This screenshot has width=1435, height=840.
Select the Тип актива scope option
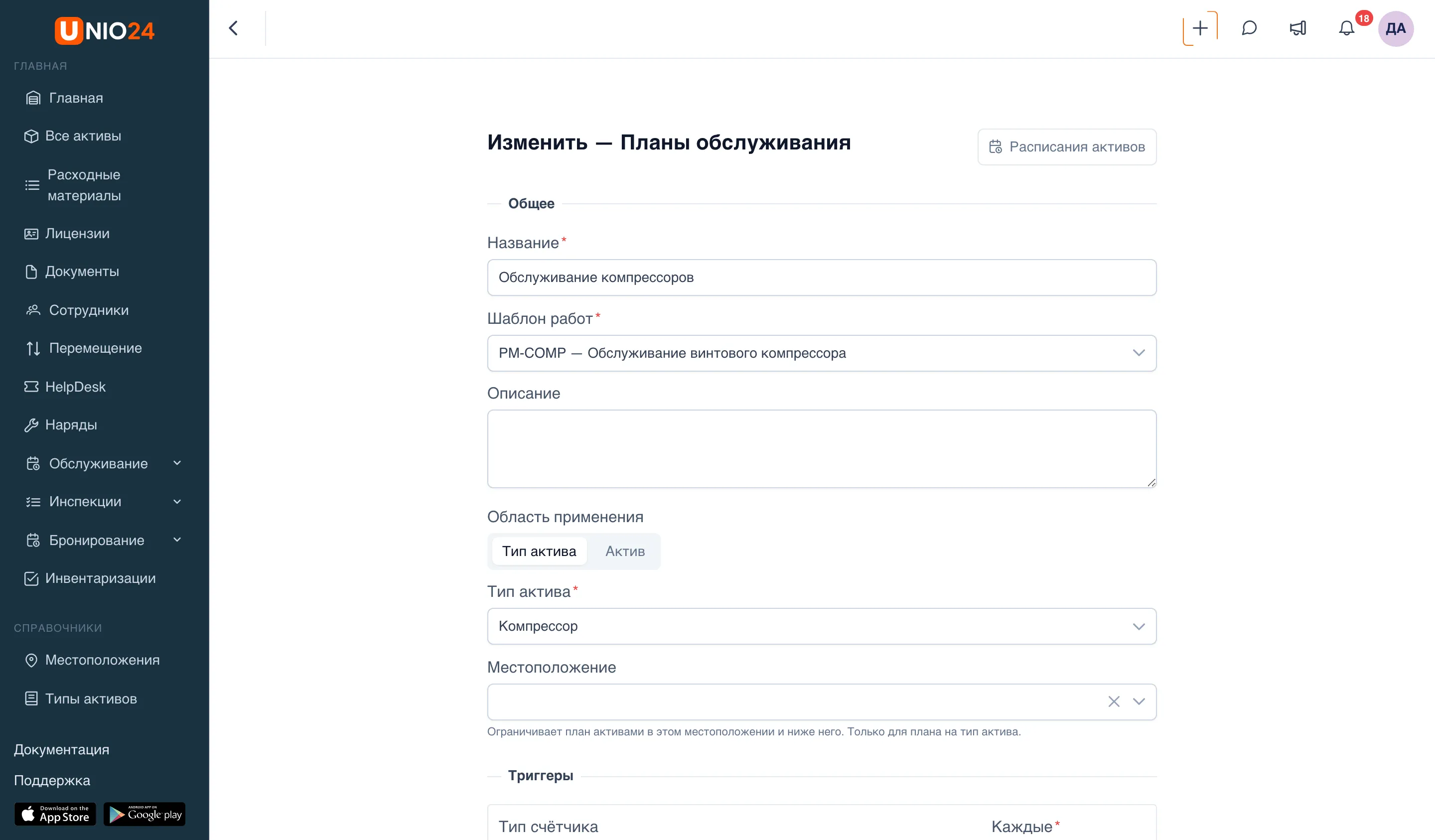coord(539,551)
